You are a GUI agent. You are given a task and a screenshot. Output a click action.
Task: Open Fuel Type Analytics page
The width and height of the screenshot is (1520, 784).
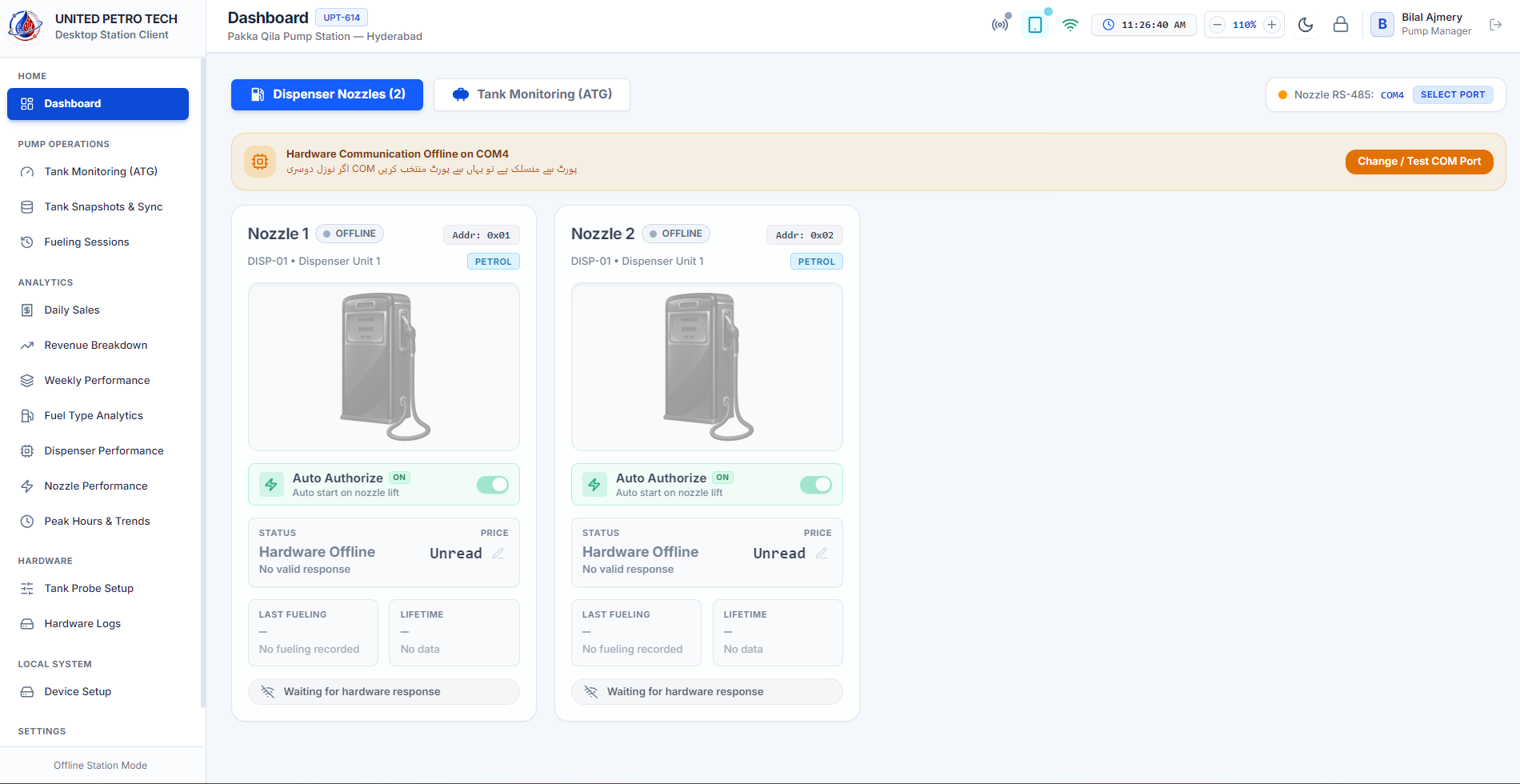click(98, 415)
